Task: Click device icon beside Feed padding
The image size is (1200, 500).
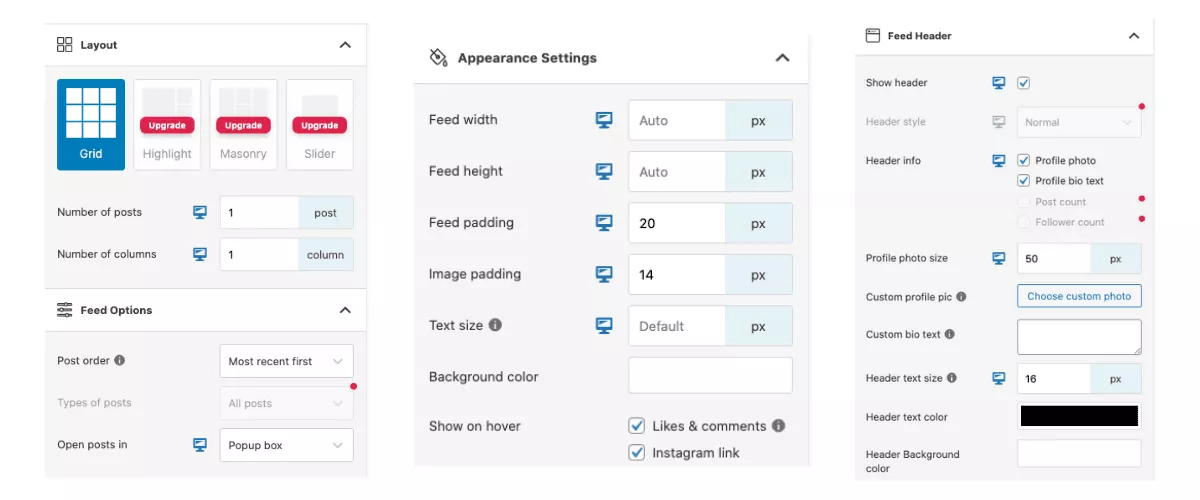Action: click(604, 222)
